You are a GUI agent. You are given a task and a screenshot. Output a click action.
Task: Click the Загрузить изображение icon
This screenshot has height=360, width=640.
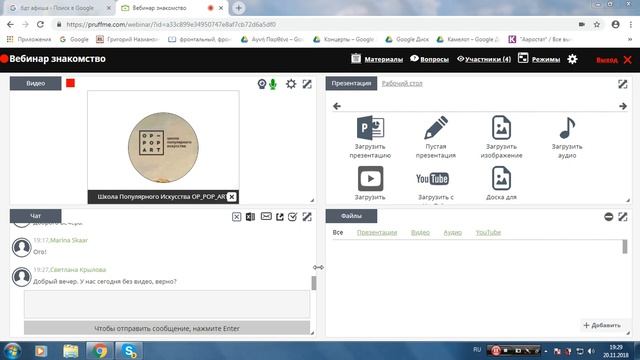(501, 128)
